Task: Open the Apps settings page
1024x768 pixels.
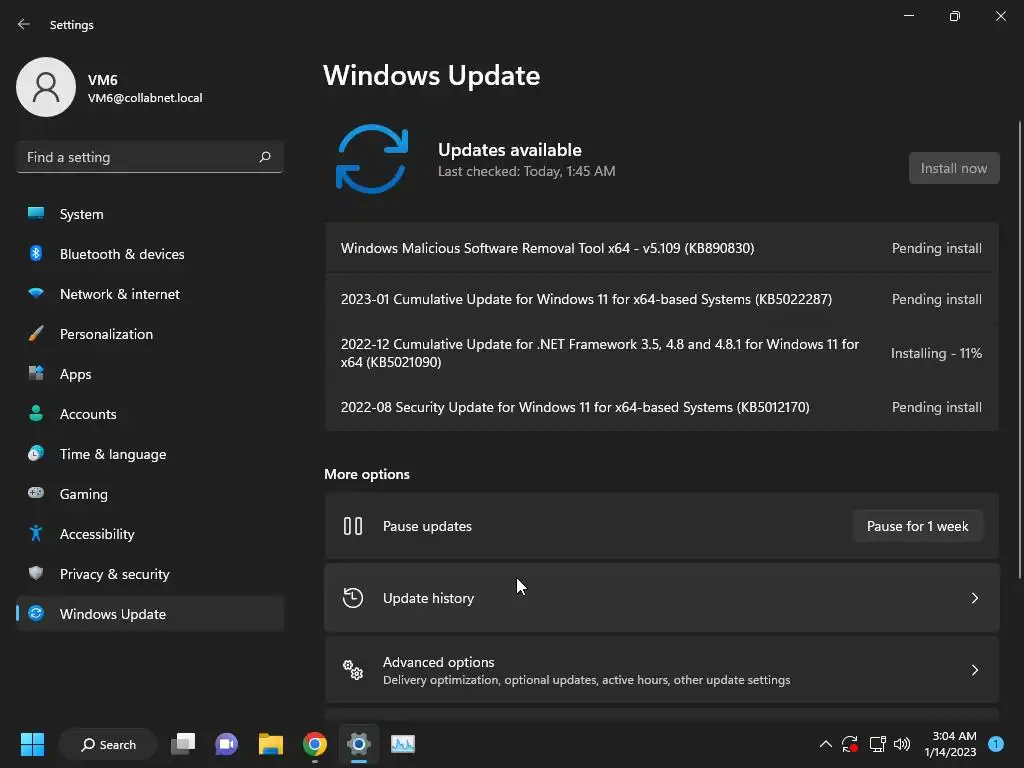Action: tap(150, 374)
